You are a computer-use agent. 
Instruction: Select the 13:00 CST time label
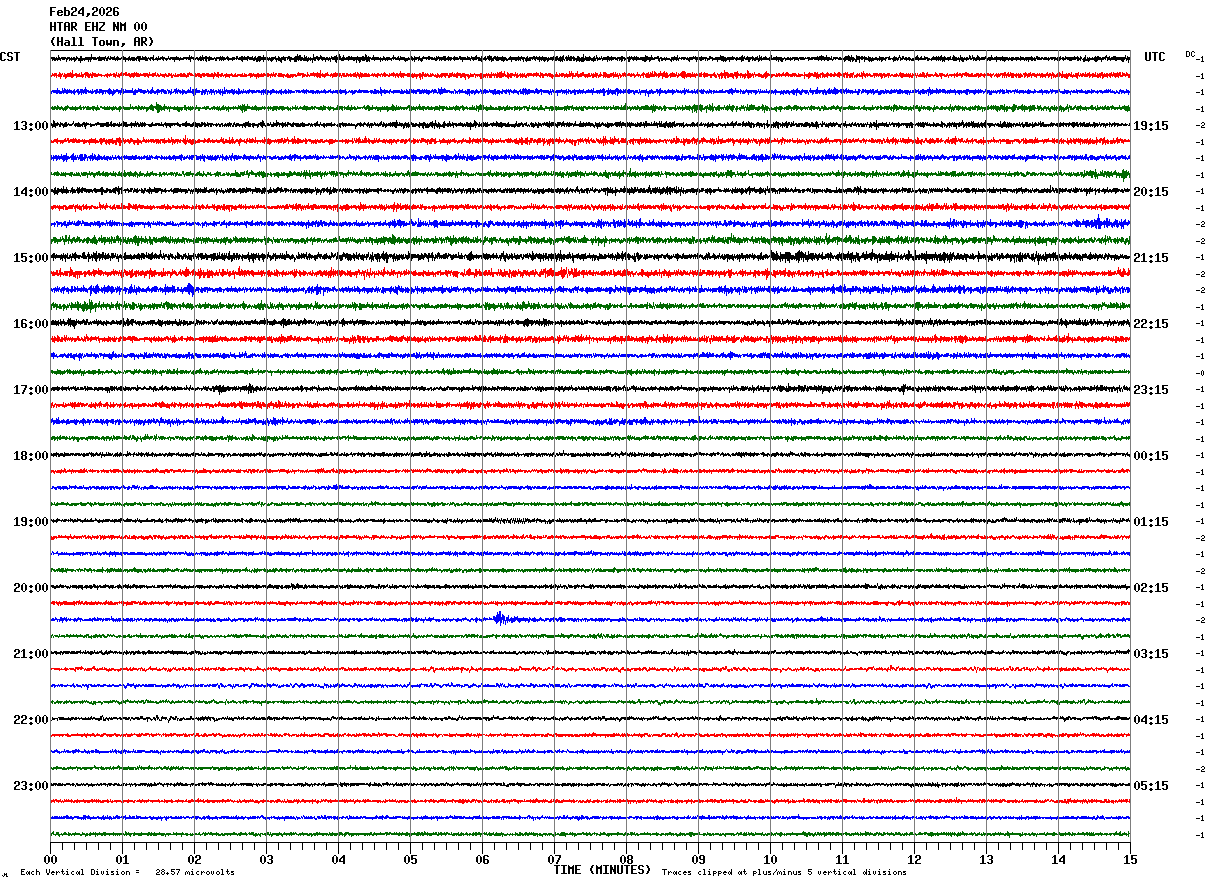pos(31,126)
